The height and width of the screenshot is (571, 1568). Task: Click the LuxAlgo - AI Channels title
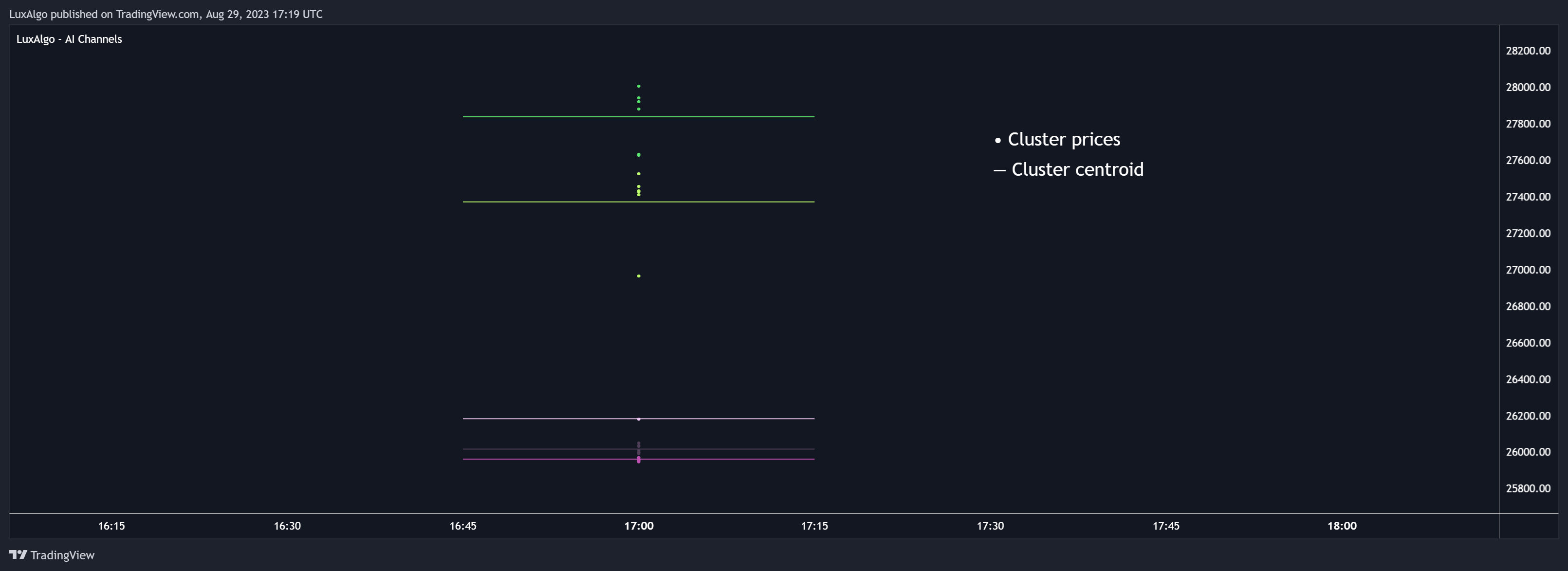[69, 39]
